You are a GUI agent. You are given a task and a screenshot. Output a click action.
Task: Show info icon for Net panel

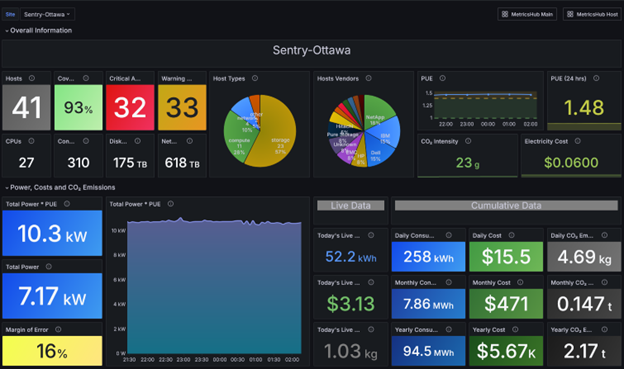pyautogui.click(x=189, y=141)
